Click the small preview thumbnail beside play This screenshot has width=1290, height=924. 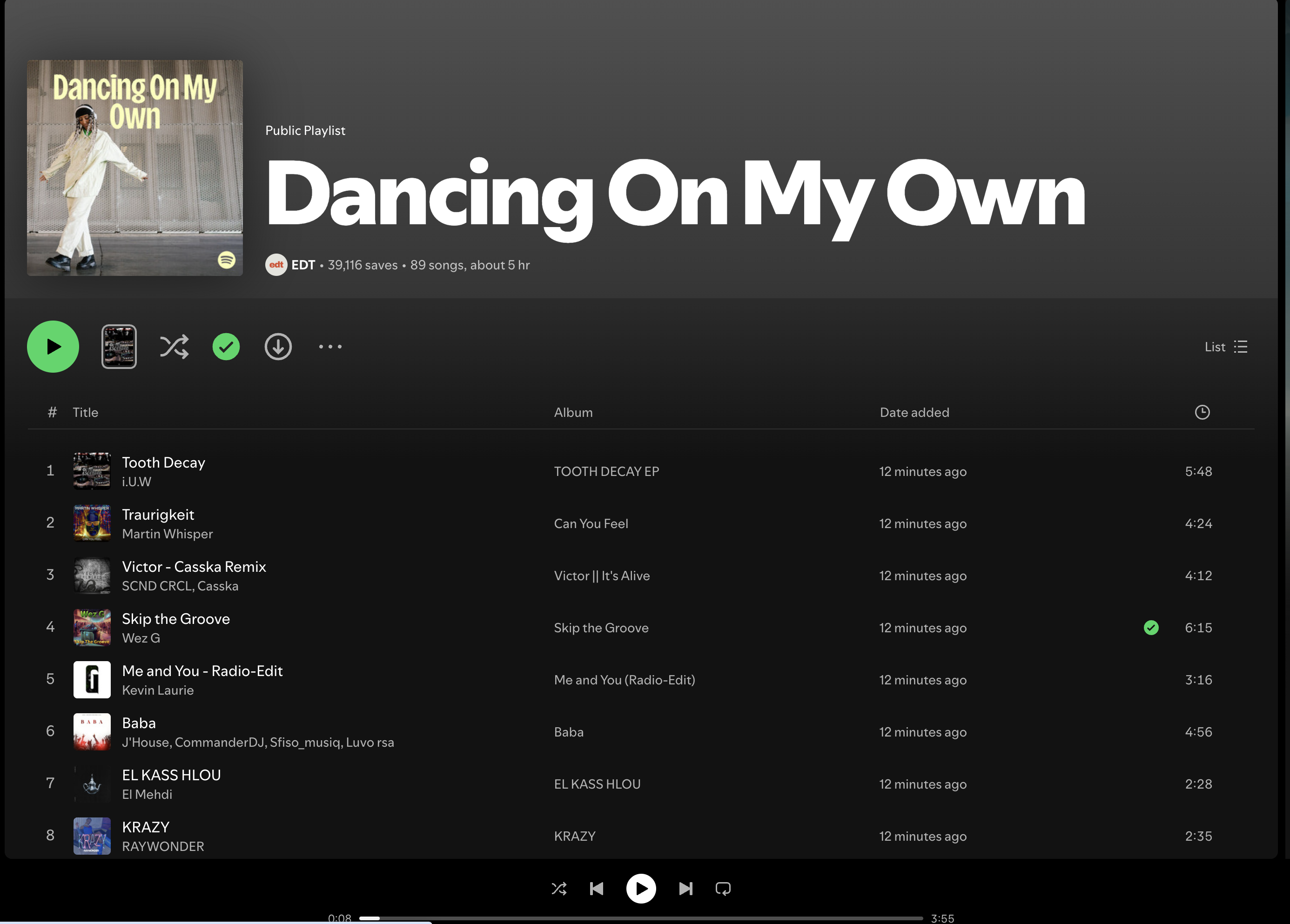[119, 347]
